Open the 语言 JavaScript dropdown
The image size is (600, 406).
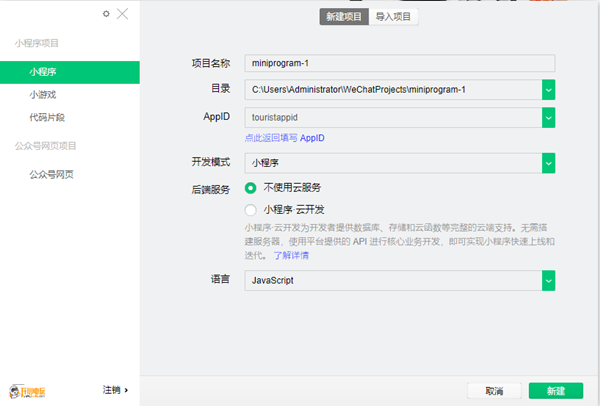[x=548, y=281]
